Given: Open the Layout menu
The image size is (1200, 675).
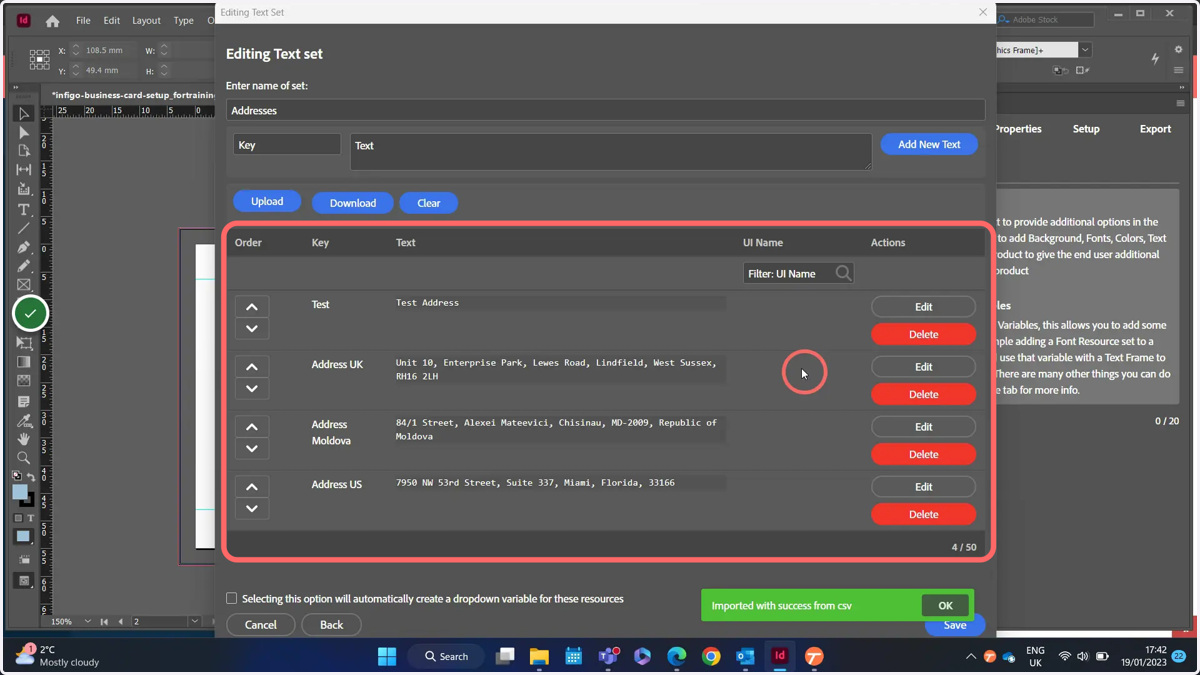Looking at the screenshot, I should pos(146,20).
